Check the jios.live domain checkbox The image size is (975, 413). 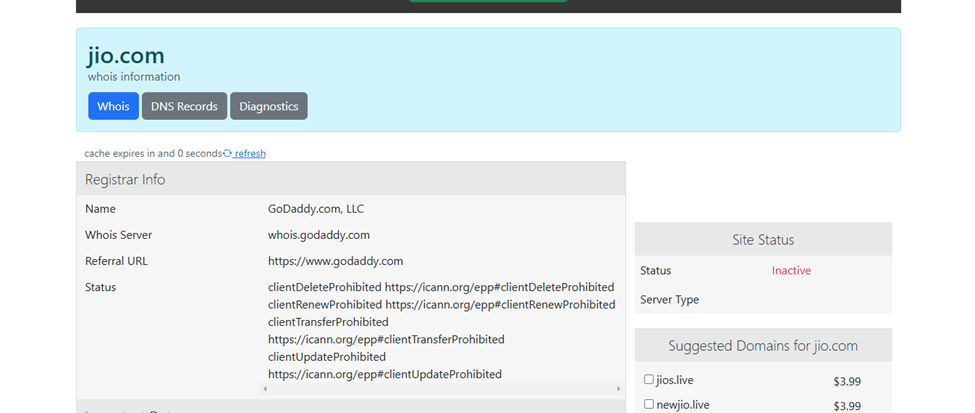(x=649, y=379)
